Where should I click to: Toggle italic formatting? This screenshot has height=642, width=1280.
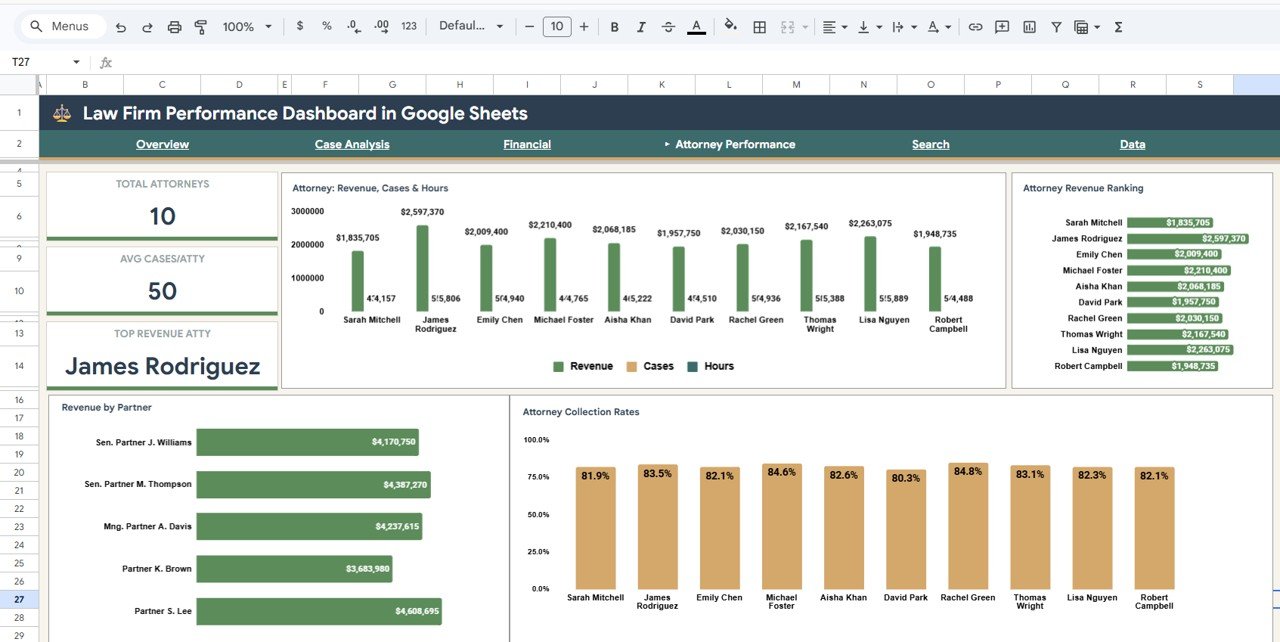tap(641, 26)
